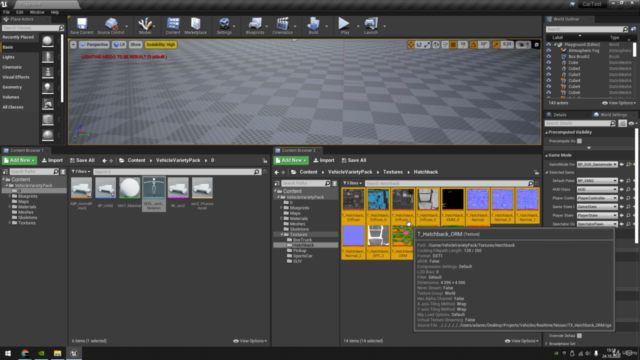Open the Content toolbar icon
The height and width of the screenshot is (360, 640).
[x=173, y=25]
